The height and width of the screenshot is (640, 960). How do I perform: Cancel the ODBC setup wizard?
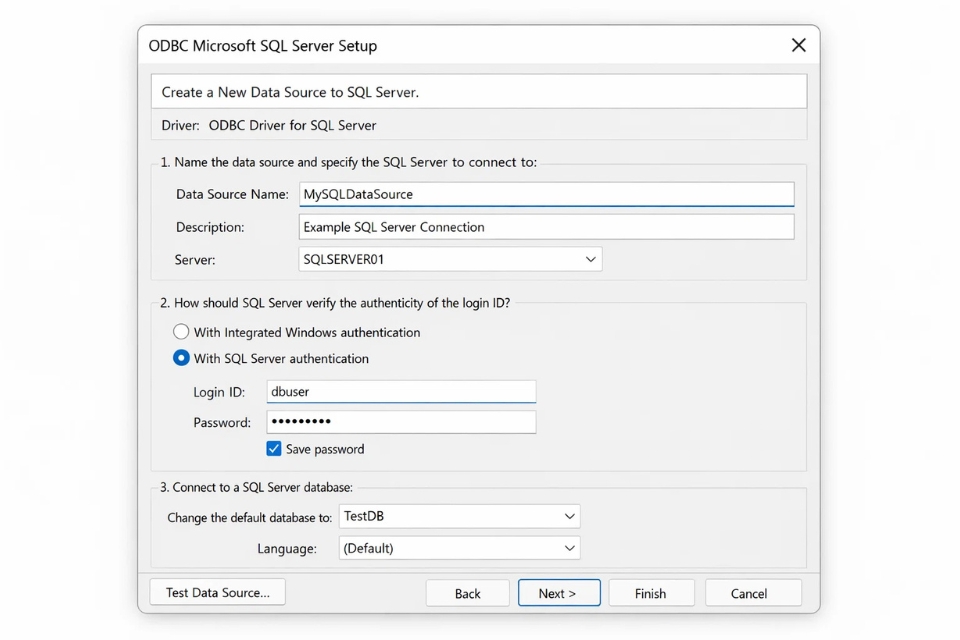click(753, 592)
